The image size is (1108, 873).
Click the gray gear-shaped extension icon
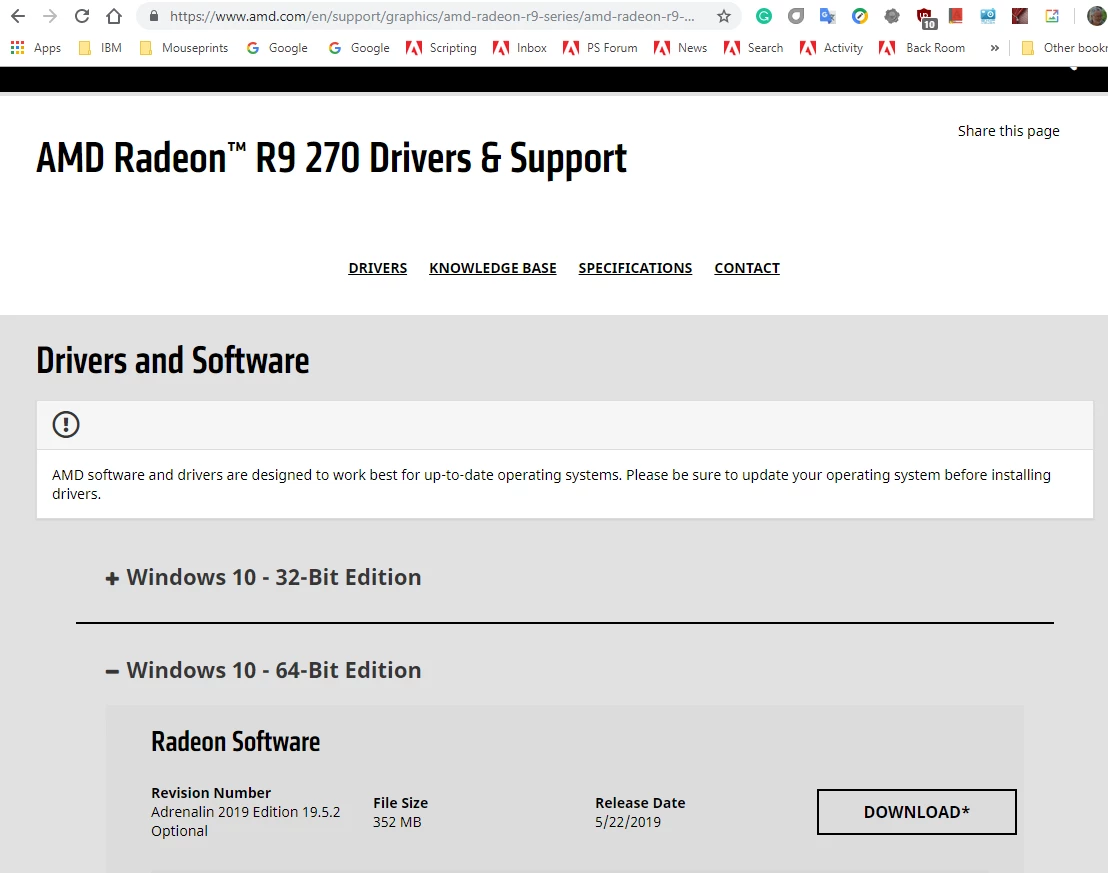tap(892, 16)
